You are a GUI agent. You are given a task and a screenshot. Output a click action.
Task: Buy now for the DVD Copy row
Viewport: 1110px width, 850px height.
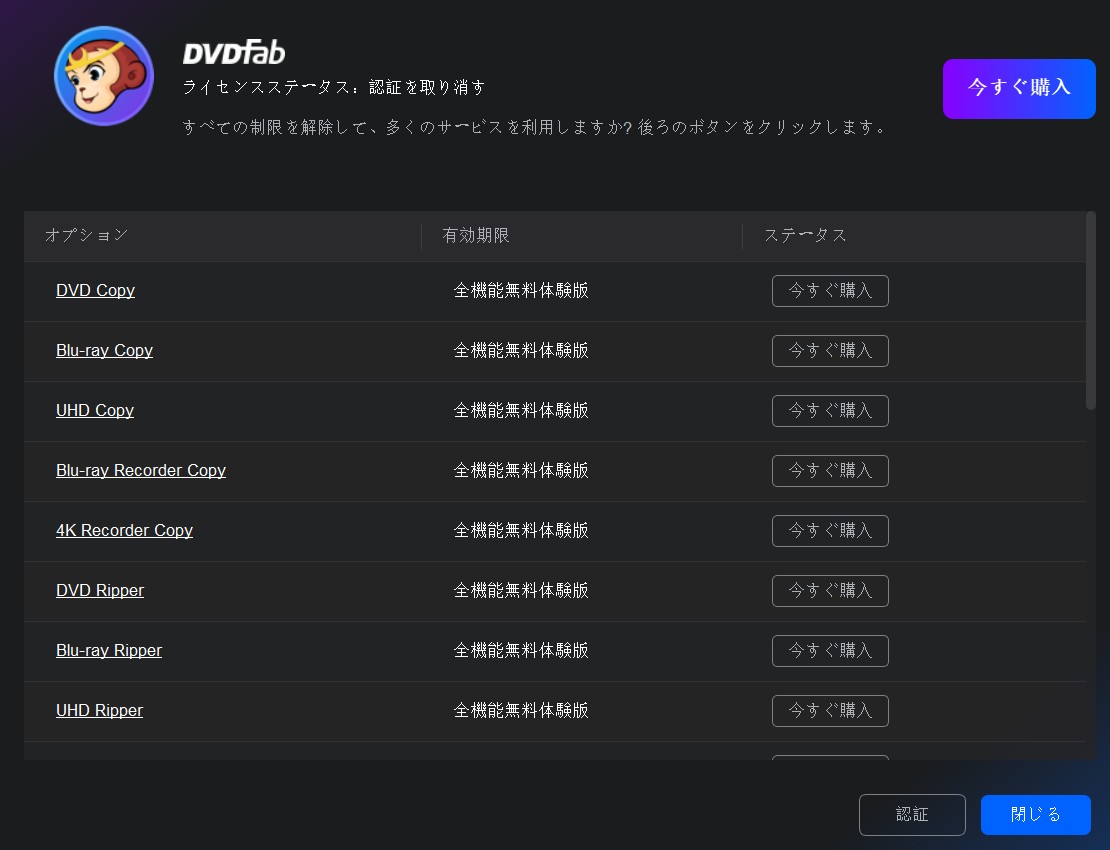pos(830,291)
